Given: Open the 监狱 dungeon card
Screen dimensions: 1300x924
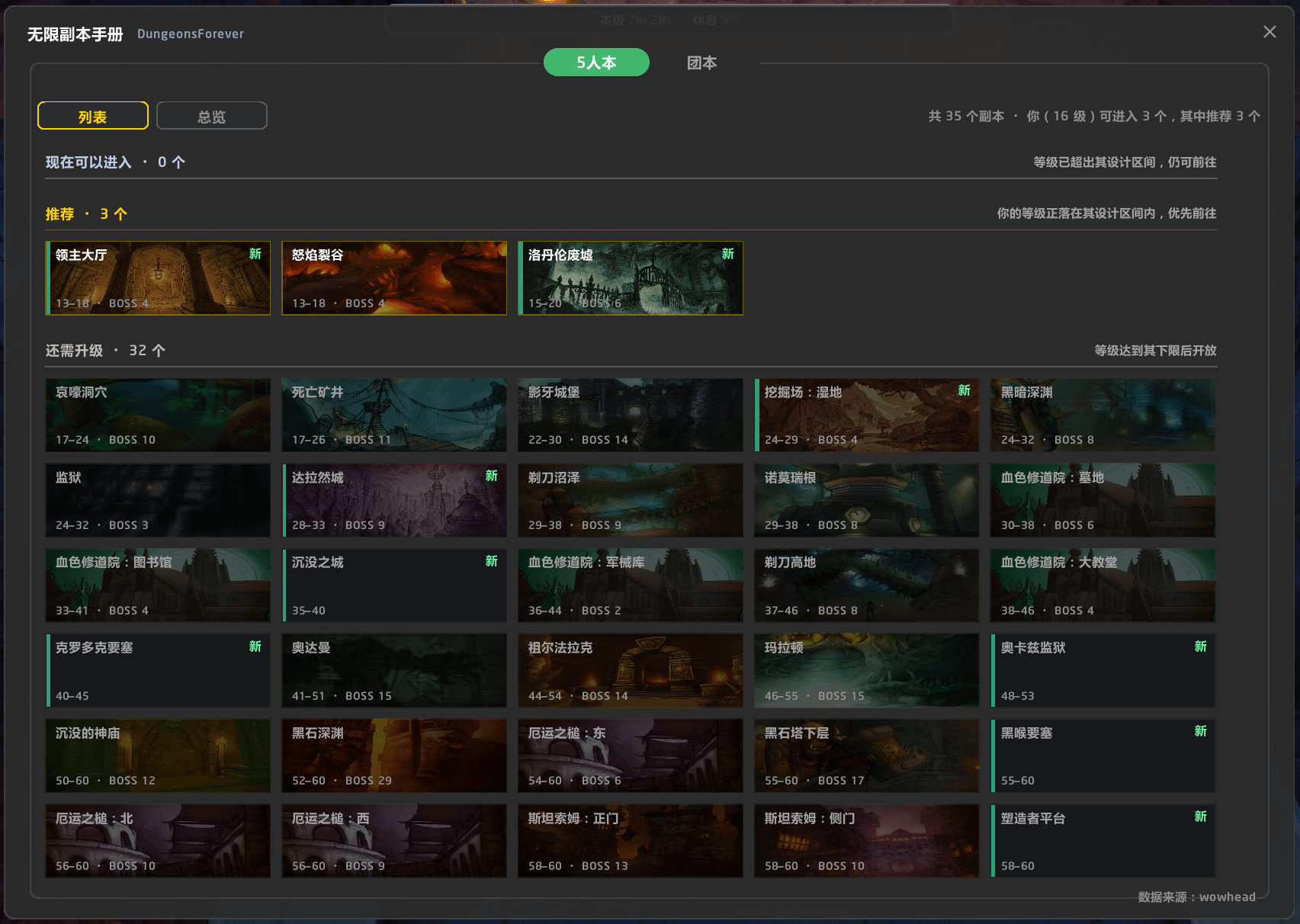Looking at the screenshot, I should pos(158,501).
